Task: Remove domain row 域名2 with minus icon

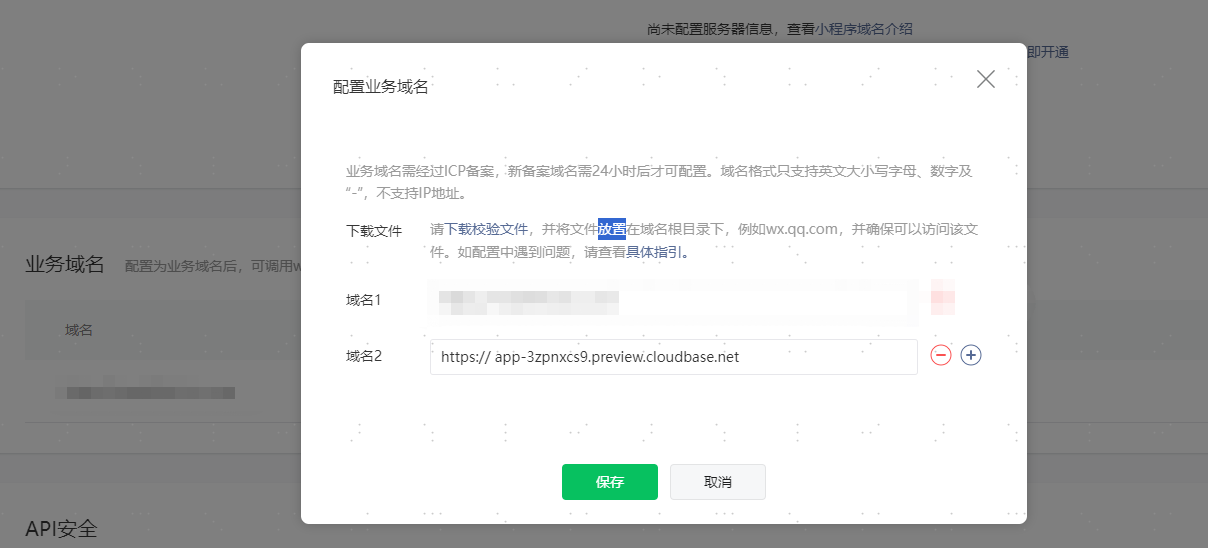Action: pos(941,355)
